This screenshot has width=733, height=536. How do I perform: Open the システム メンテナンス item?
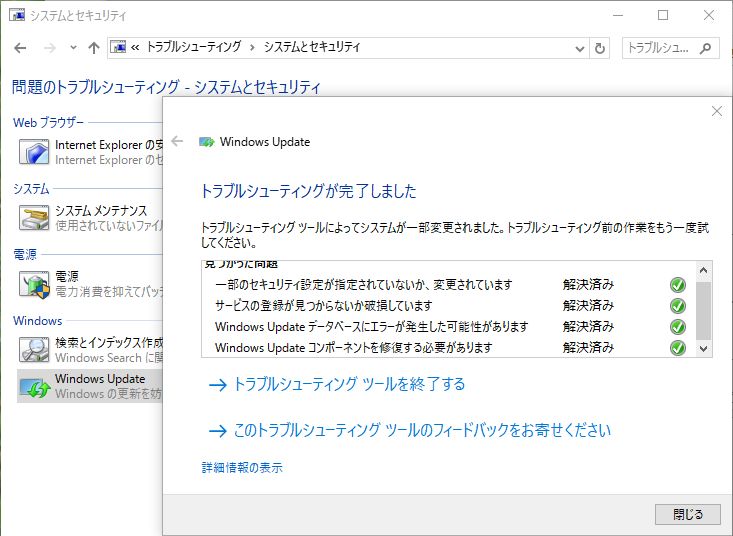[101, 211]
